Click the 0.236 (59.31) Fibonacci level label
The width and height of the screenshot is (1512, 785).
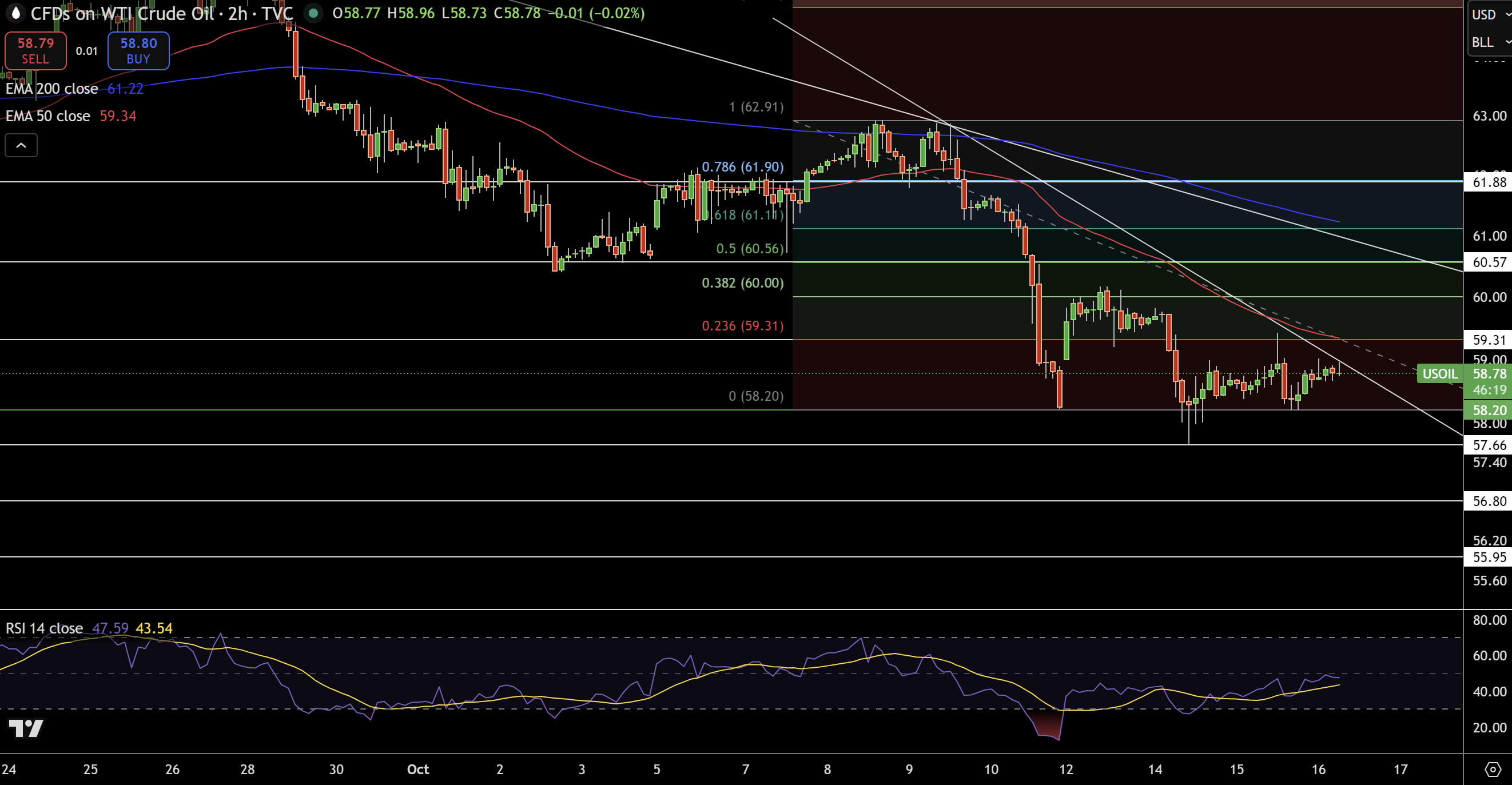[x=742, y=326]
